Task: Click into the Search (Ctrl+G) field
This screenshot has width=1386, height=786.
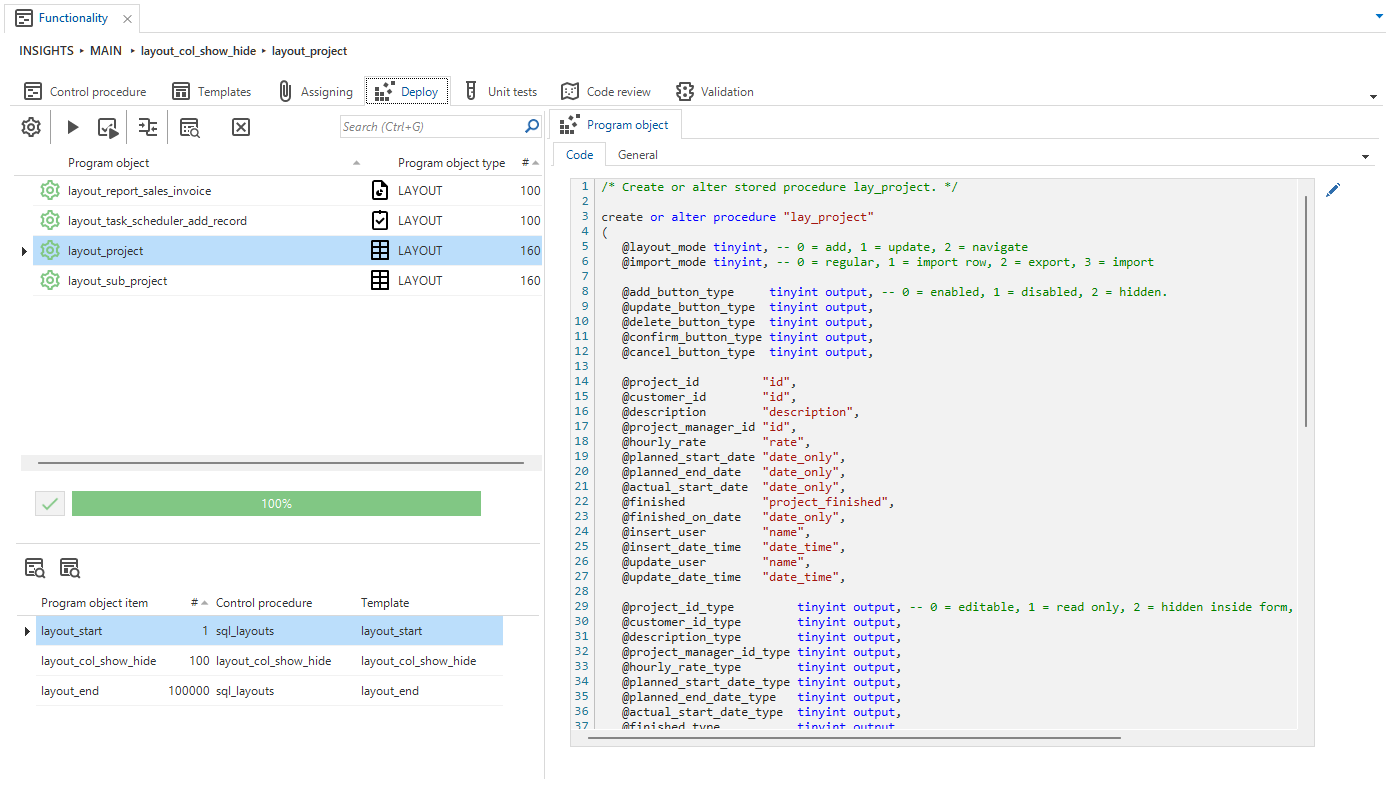Action: [430, 127]
